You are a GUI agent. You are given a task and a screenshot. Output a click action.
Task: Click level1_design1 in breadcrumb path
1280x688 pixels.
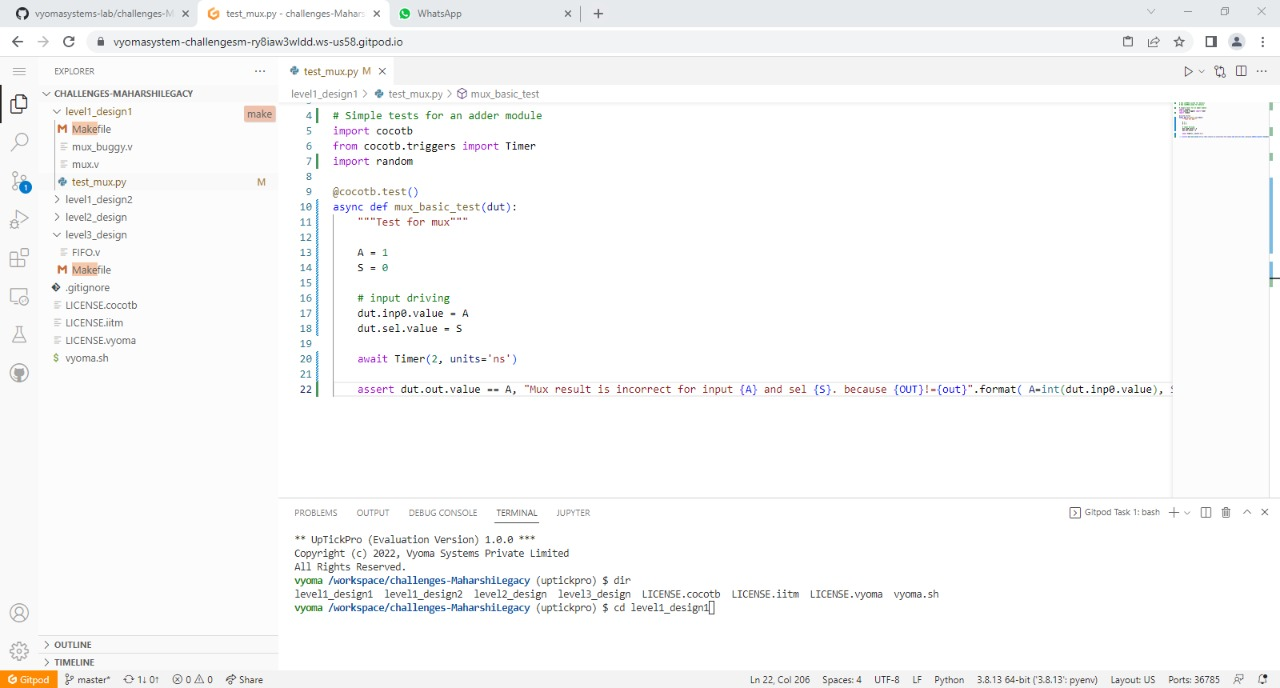324,94
